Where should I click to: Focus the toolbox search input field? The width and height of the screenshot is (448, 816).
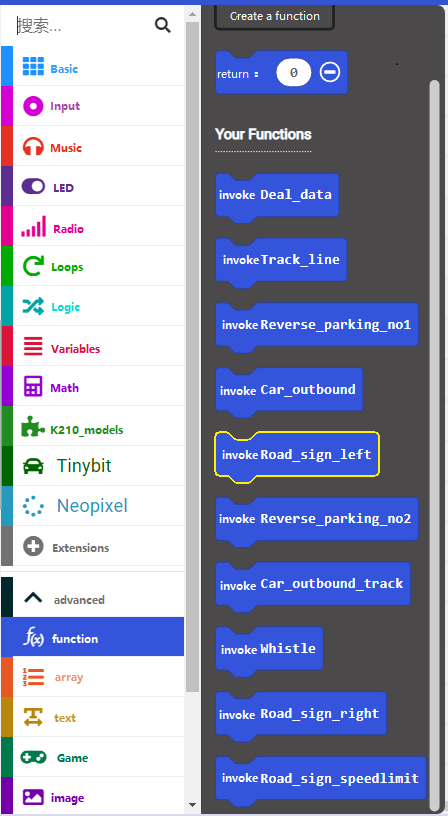(x=83, y=26)
